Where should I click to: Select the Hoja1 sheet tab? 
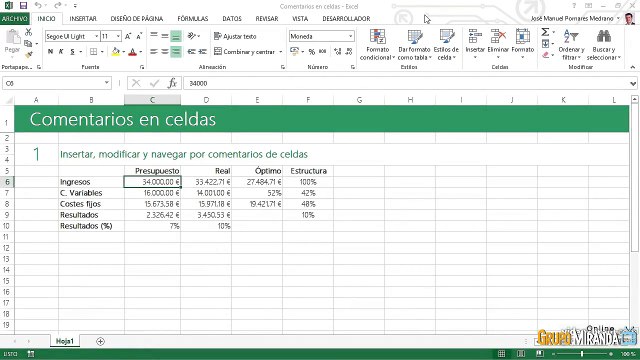click(65, 341)
